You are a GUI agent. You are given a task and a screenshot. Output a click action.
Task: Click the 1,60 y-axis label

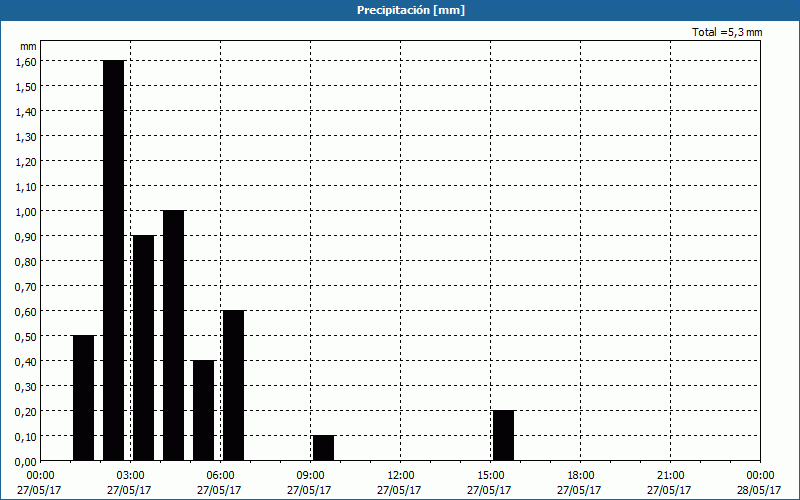26,61
